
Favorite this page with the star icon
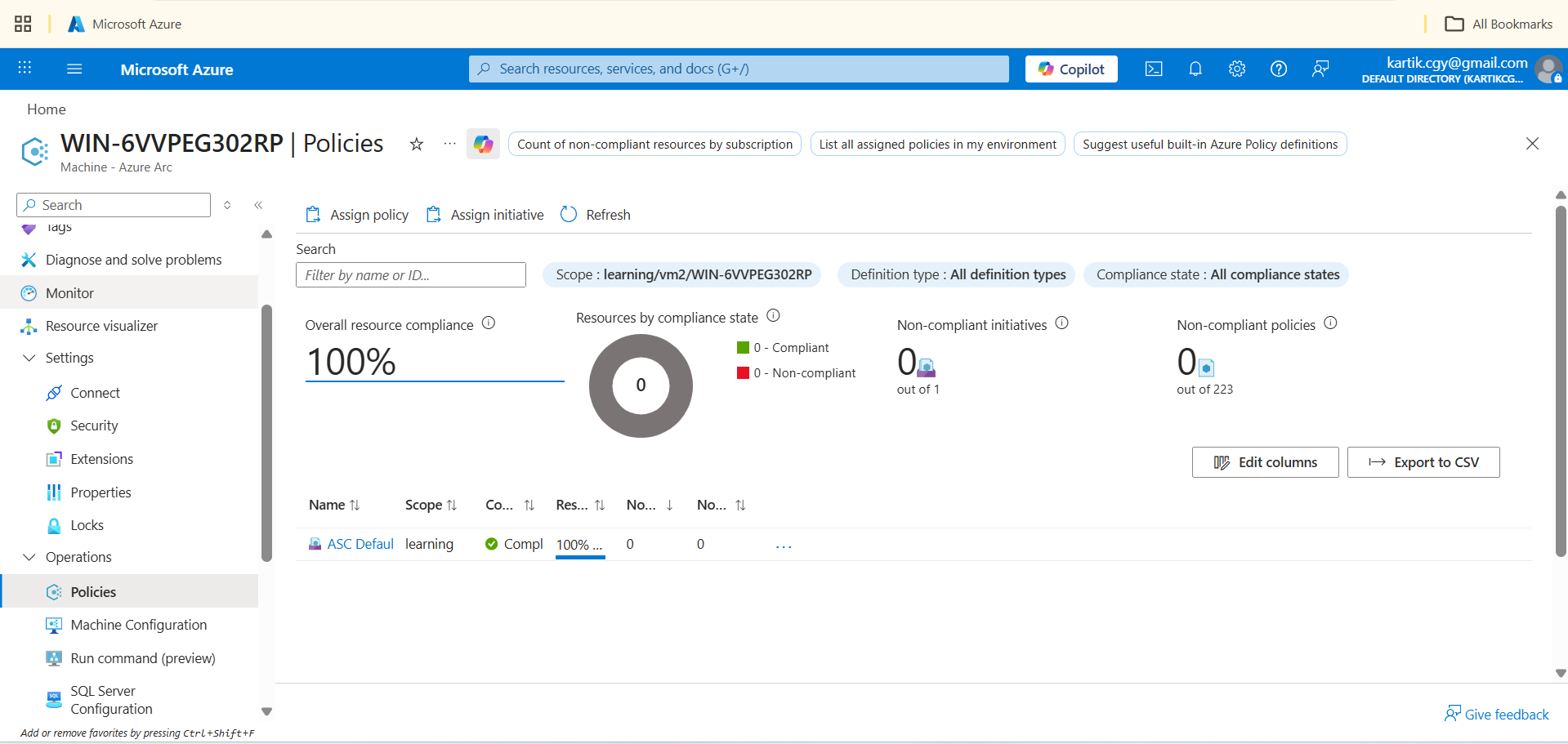[417, 144]
